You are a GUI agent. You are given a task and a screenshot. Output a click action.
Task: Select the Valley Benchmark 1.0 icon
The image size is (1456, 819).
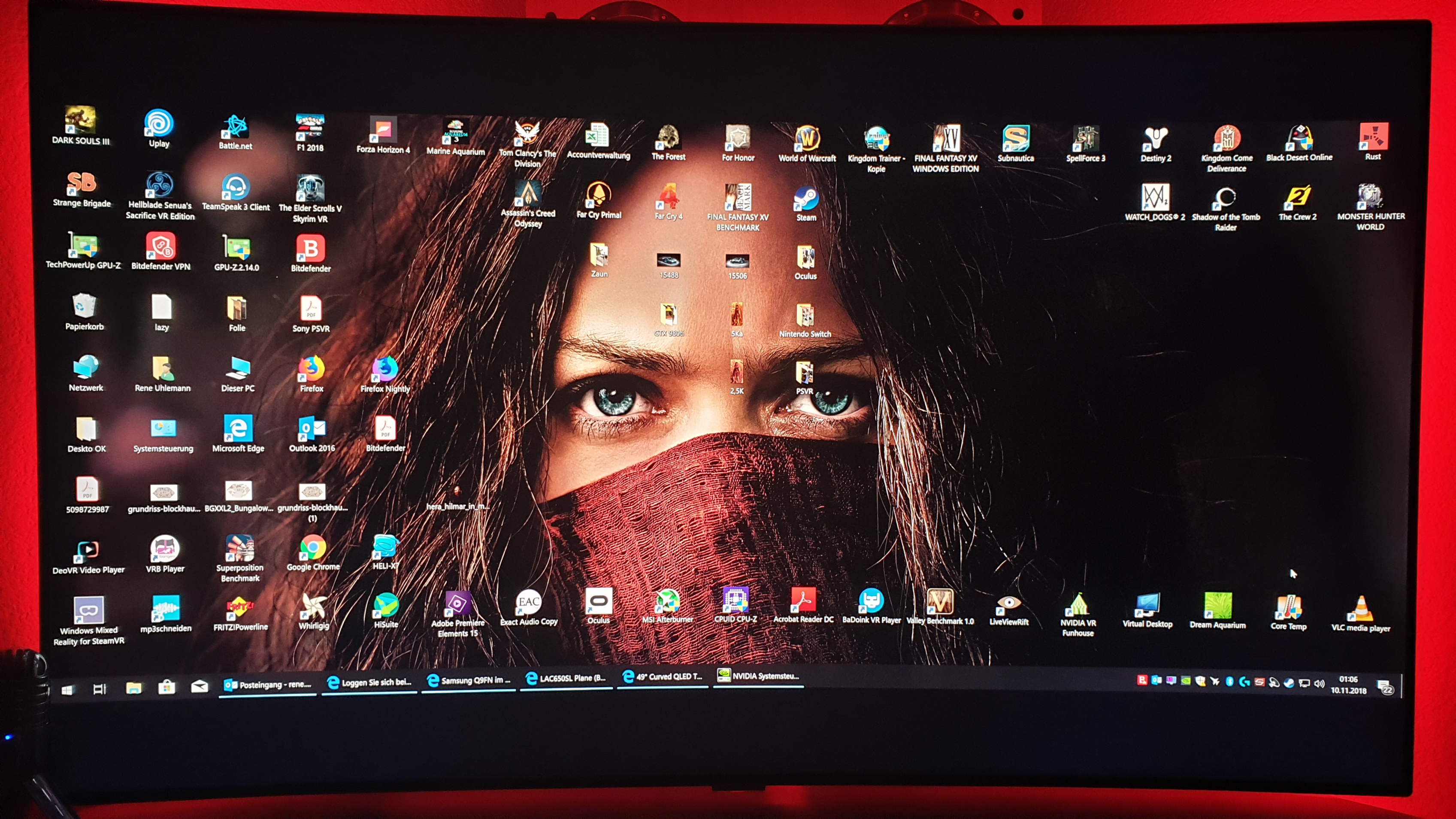click(940, 606)
